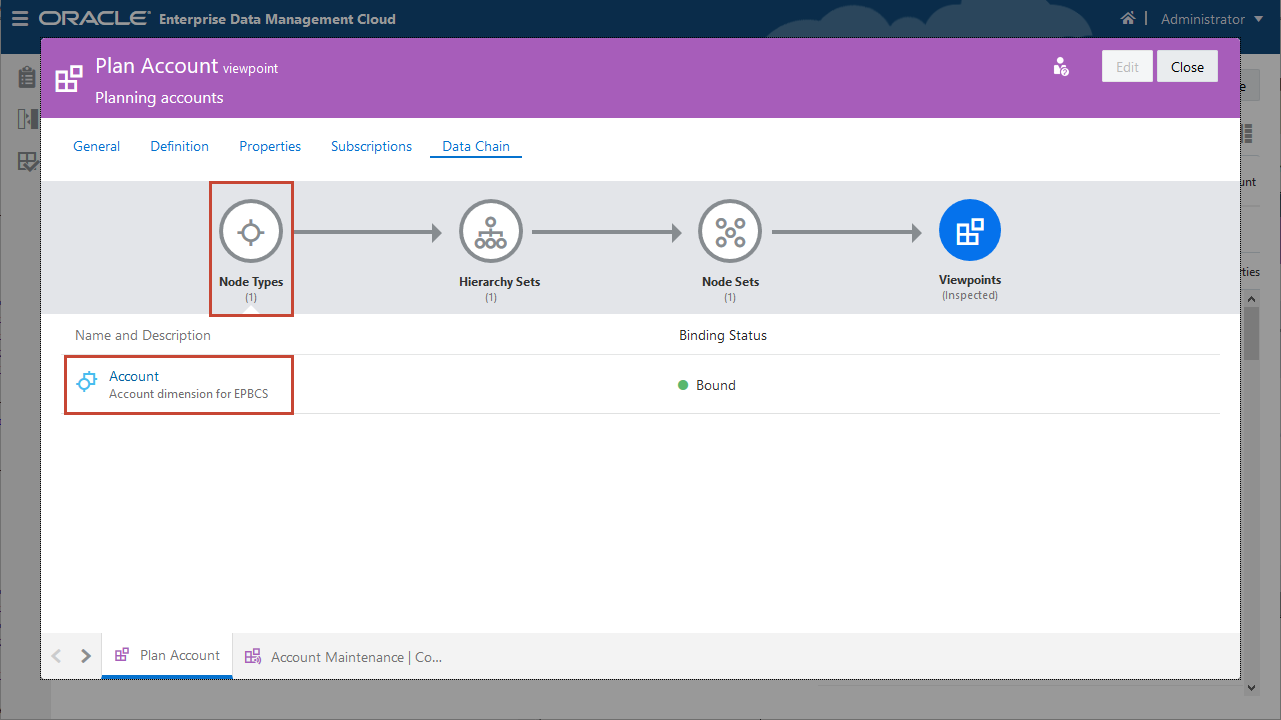Switch to the Plan Account bottom tab

coord(167,656)
